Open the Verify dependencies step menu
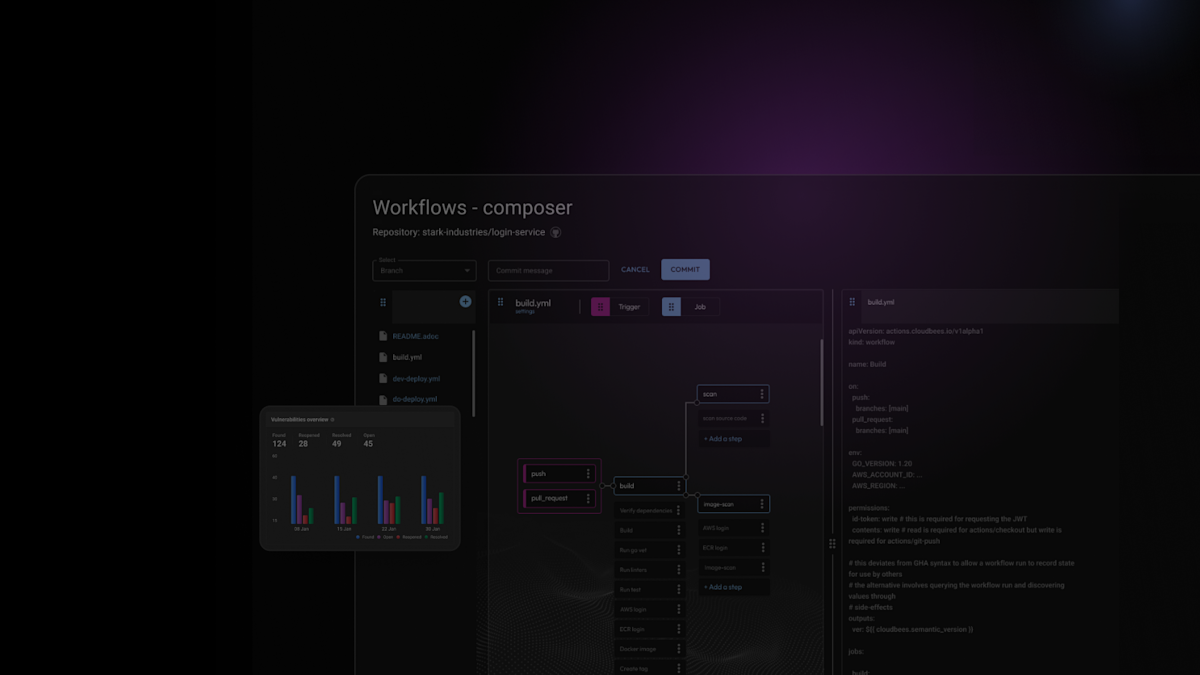 pos(678,510)
